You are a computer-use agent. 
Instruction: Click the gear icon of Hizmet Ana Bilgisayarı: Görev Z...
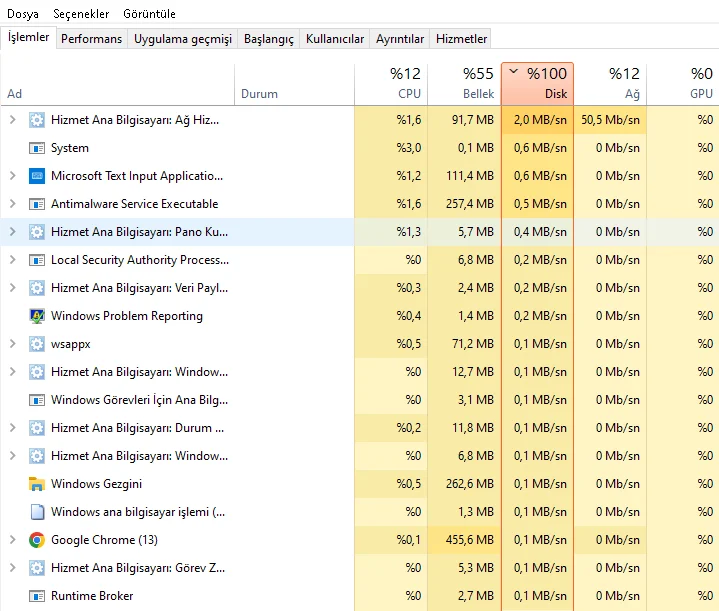tap(37, 568)
